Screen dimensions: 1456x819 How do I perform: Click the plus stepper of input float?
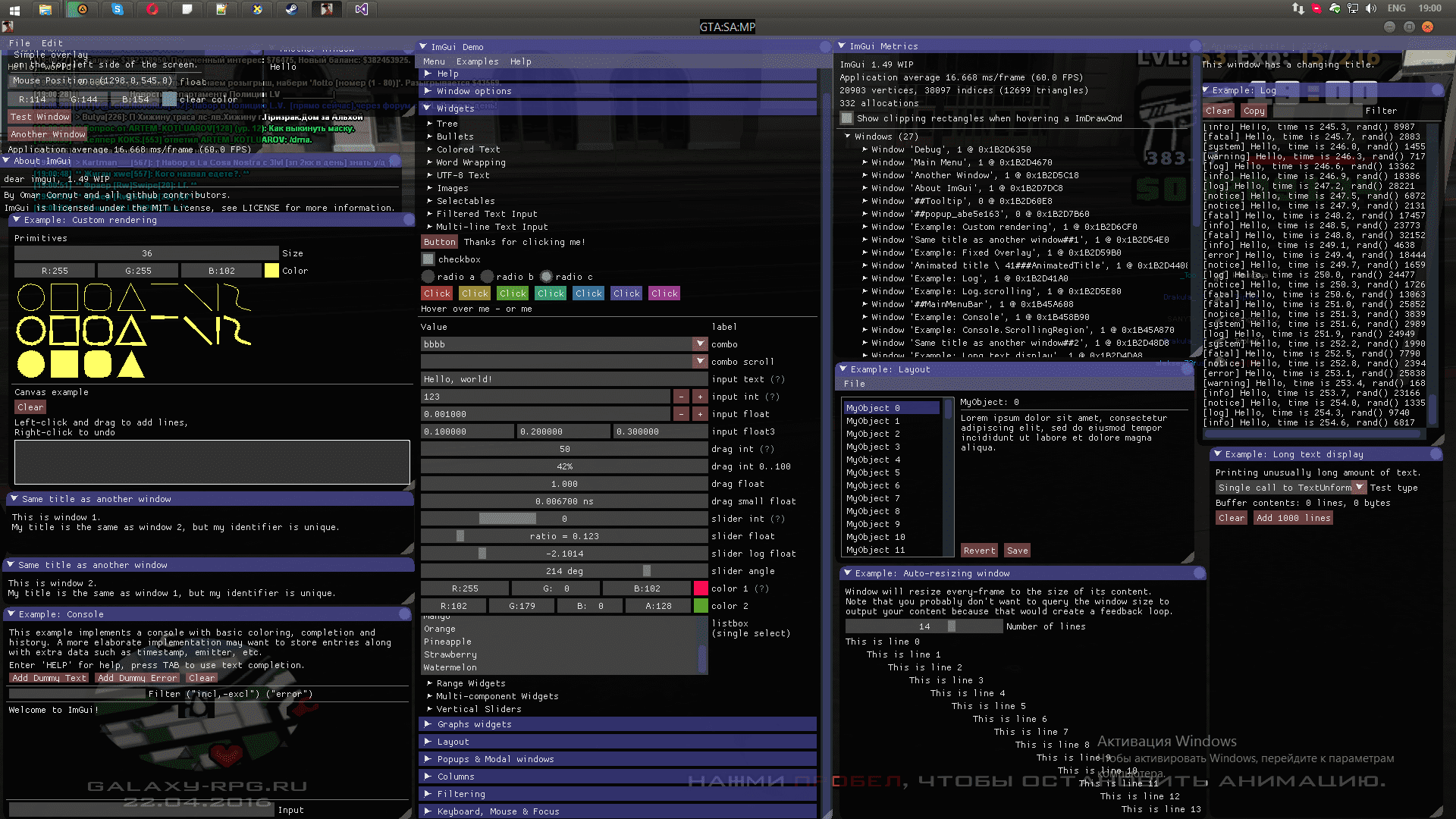[x=699, y=414]
